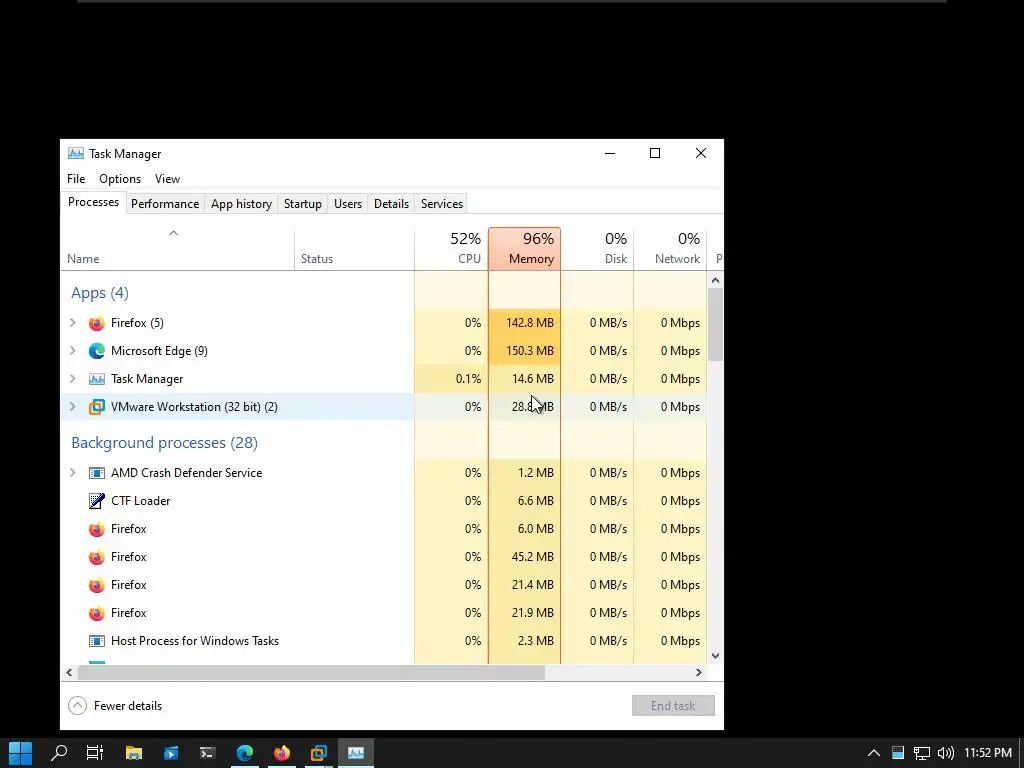Screen dimensions: 1024x768
Task: Open taskbar Search
Action: 59,753
